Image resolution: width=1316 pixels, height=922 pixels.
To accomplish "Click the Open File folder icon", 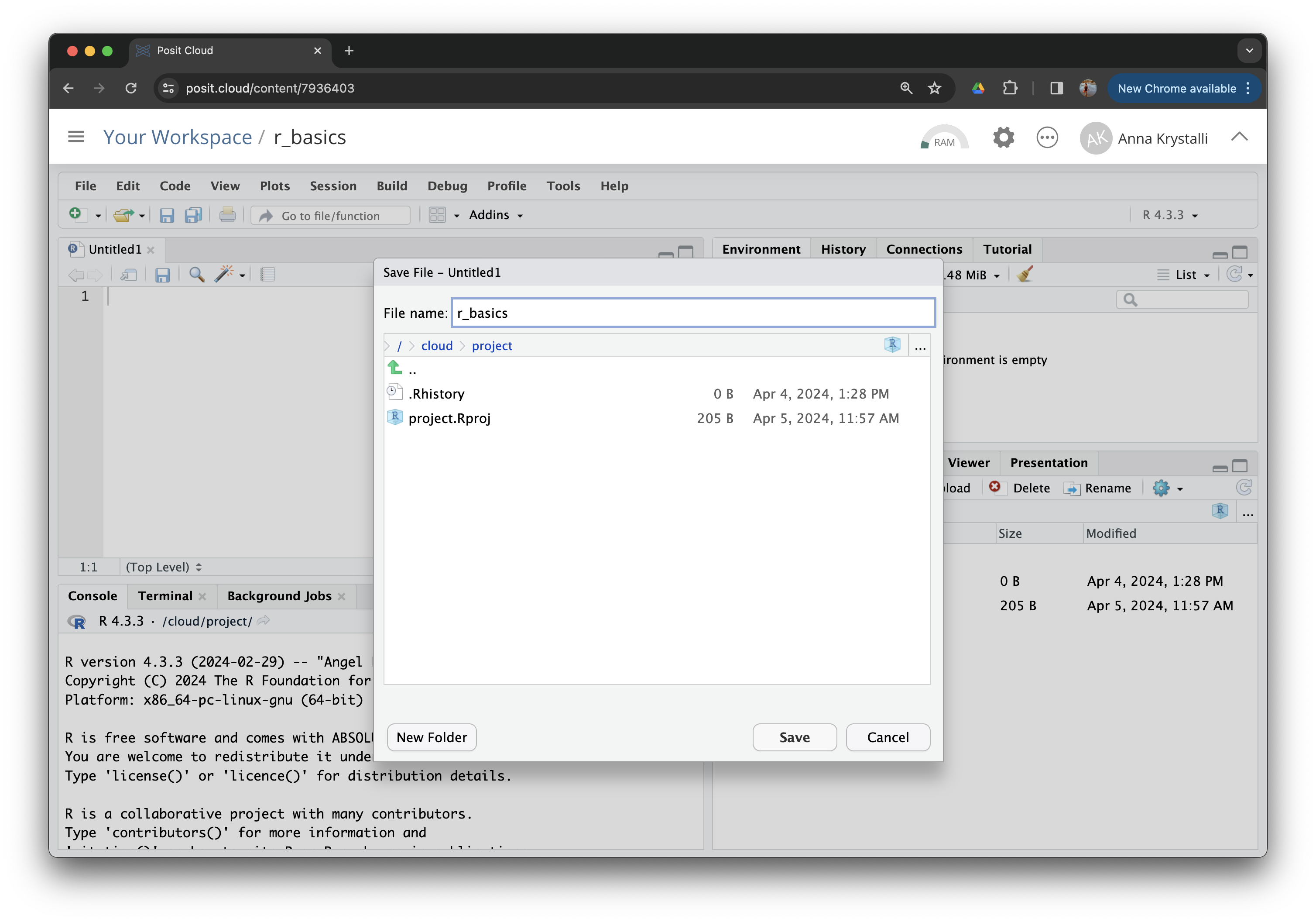I will tap(123, 215).
